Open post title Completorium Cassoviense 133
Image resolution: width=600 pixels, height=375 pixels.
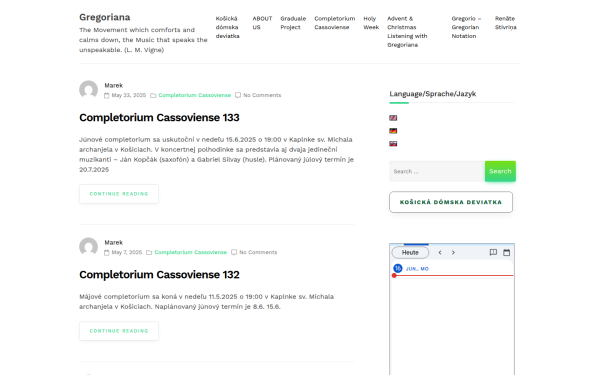coord(159,117)
